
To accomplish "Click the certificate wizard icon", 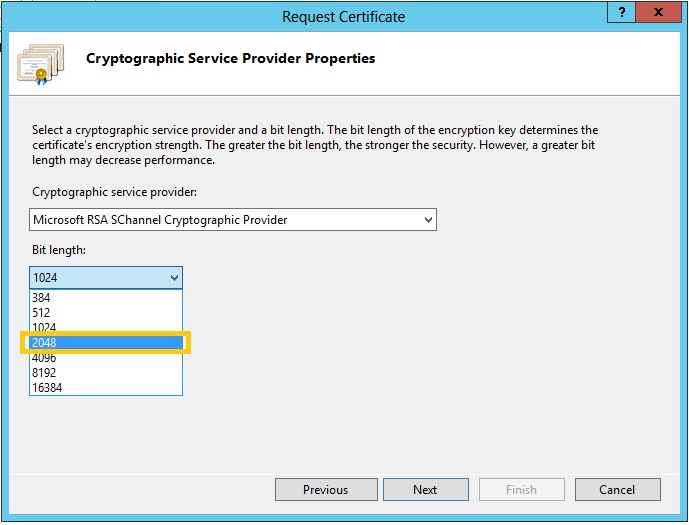I will [x=40, y=63].
